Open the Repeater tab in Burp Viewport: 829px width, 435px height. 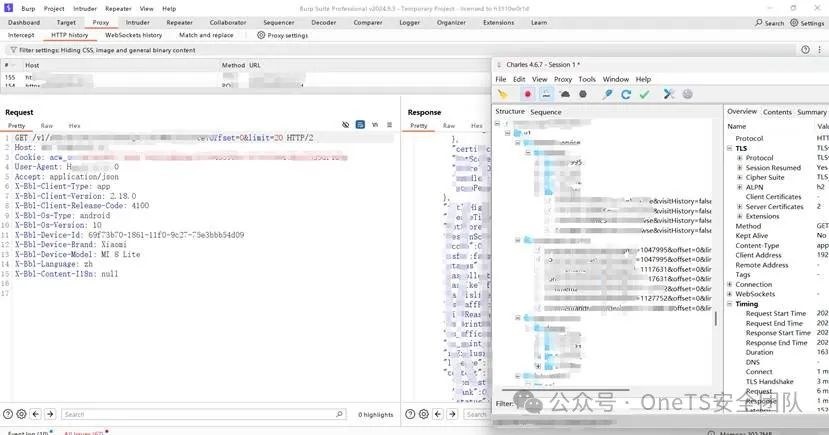[x=180, y=23]
